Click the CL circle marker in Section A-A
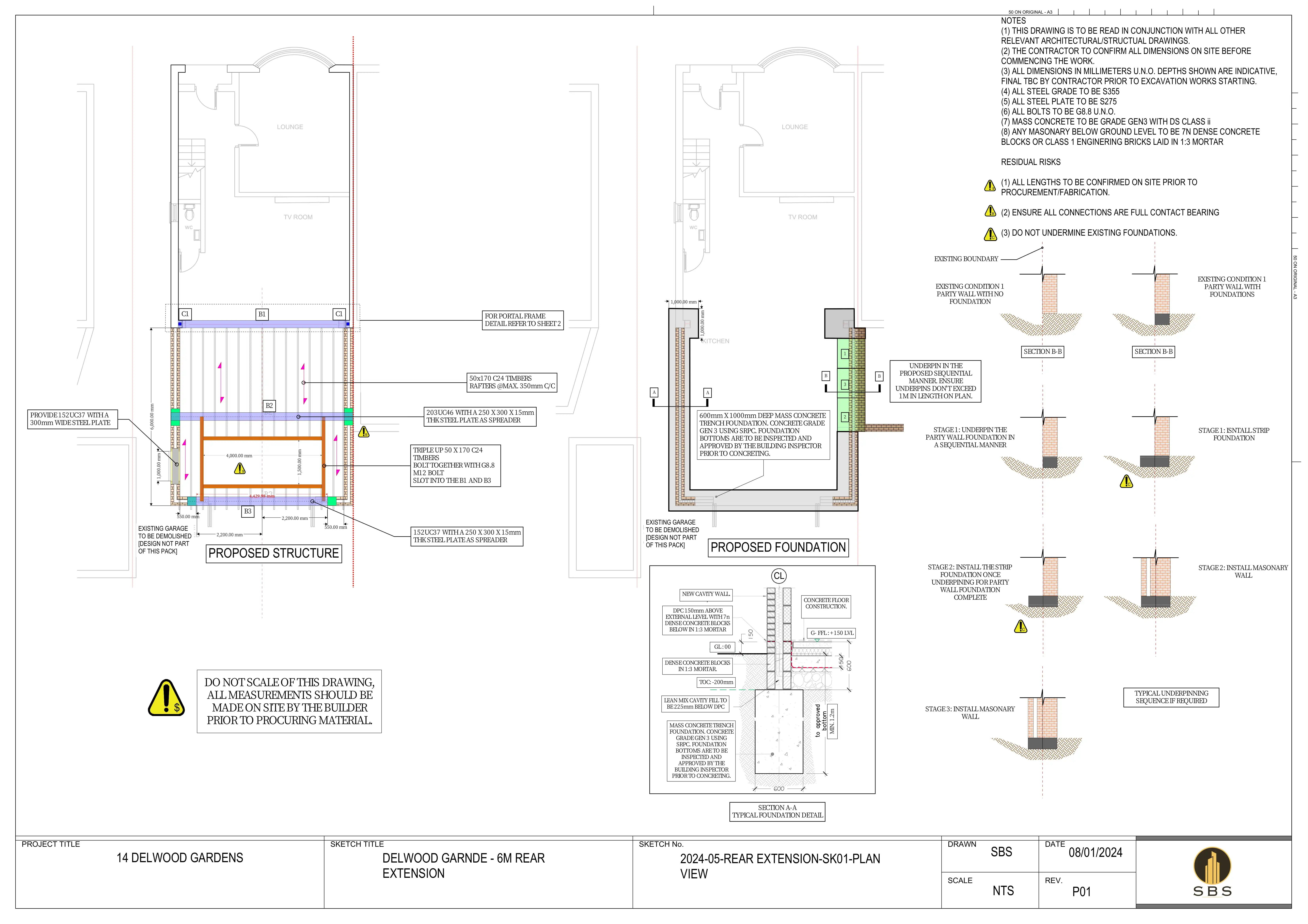The image size is (1308, 924). pyautogui.click(x=779, y=576)
